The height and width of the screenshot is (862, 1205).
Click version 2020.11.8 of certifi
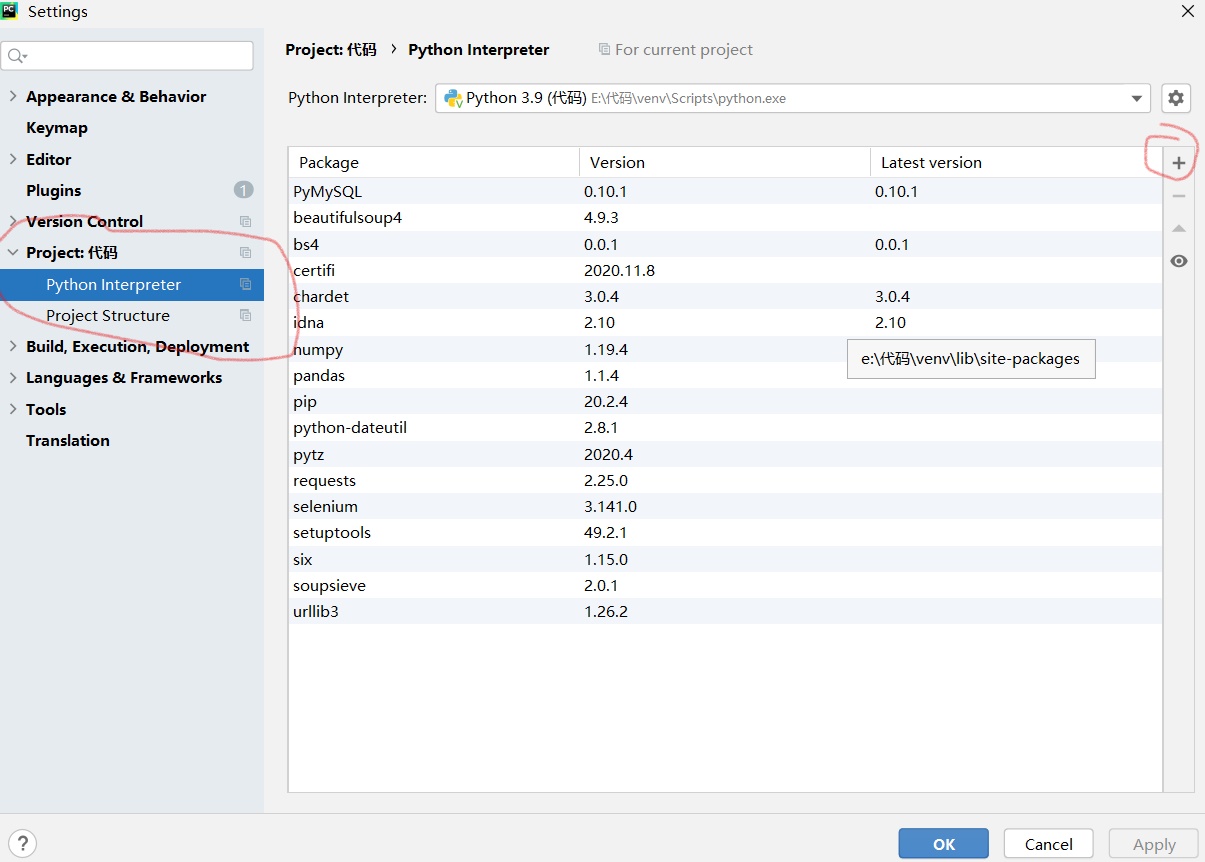click(x=619, y=270)
